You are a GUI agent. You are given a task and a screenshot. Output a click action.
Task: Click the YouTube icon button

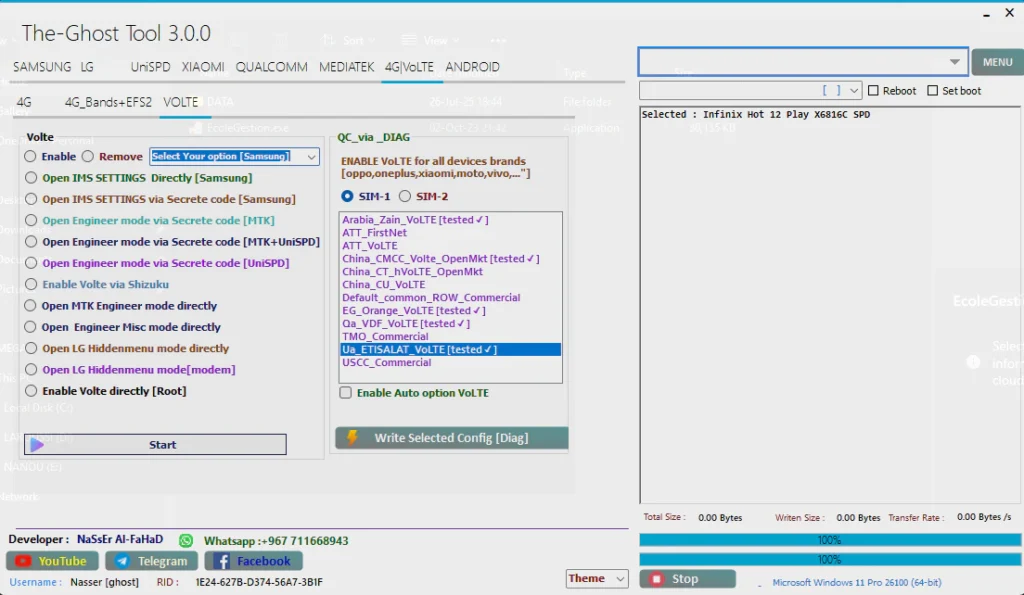[23, 561]
